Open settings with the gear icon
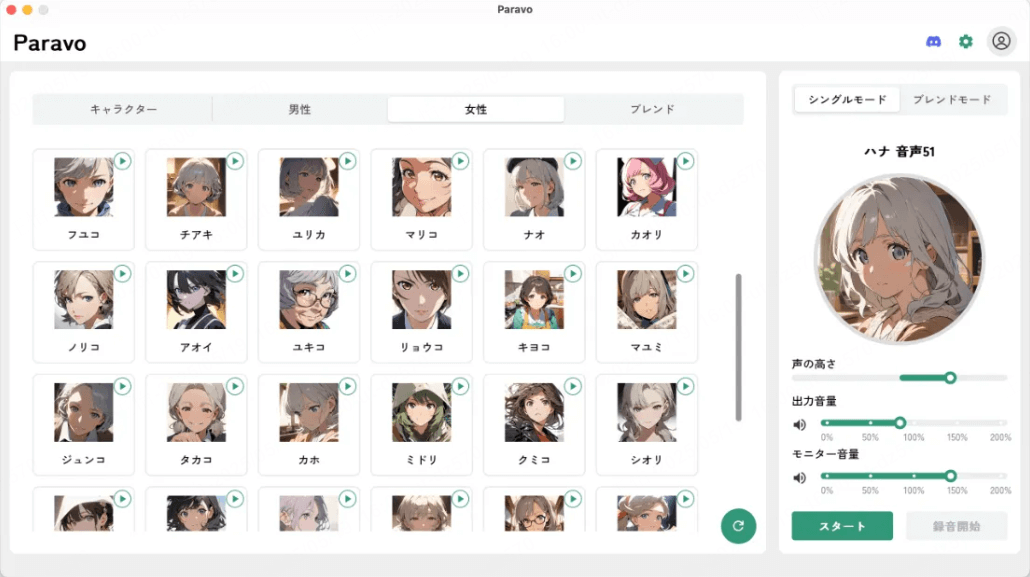The width and height of the screenshot is (1030, 577). click(x=966, y=42)
